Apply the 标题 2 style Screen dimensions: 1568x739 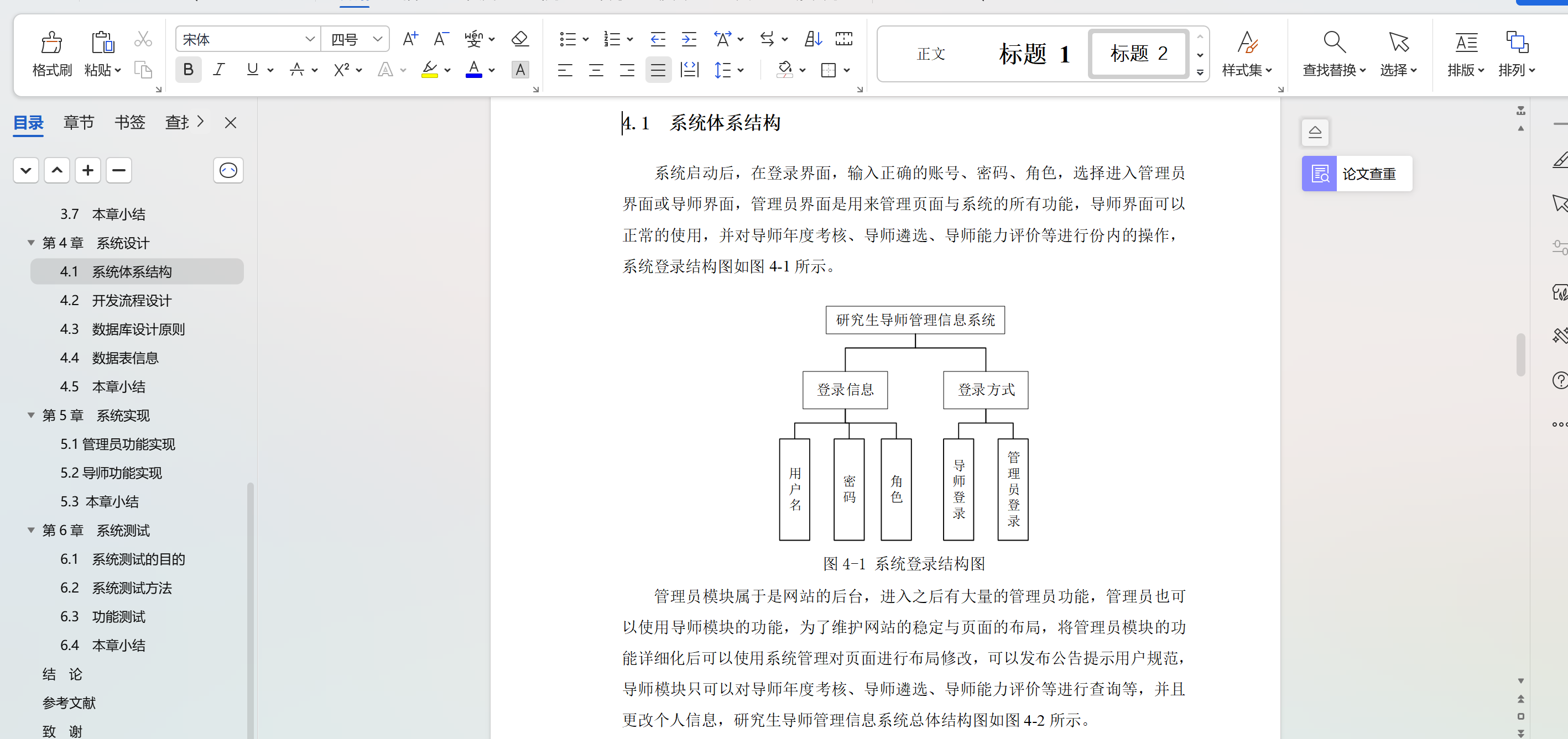click(1138, 54)
